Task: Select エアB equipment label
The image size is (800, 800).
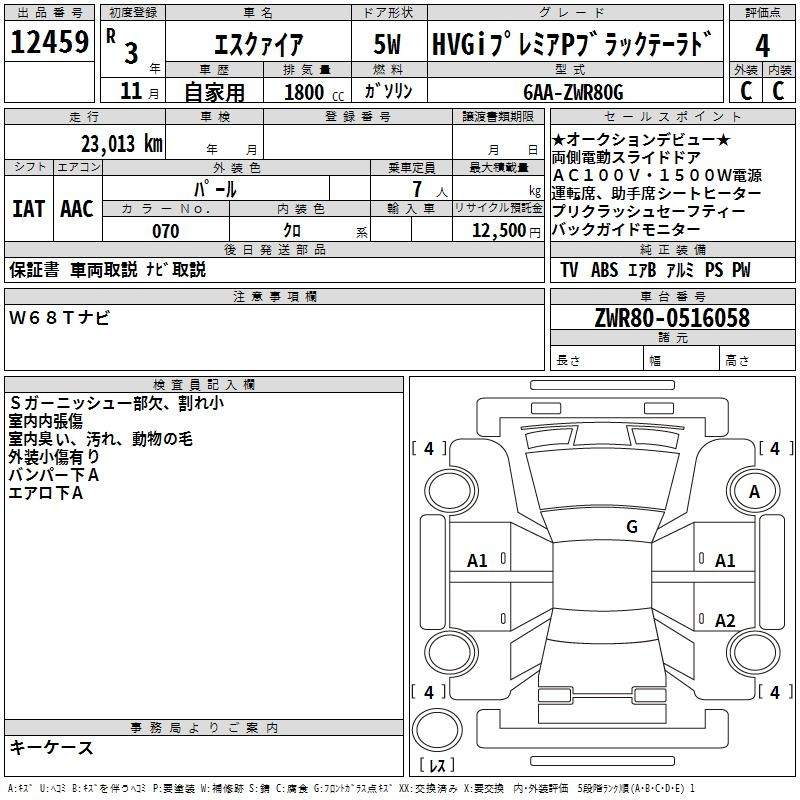Action: pyautogui.click(x=641, y=269)
